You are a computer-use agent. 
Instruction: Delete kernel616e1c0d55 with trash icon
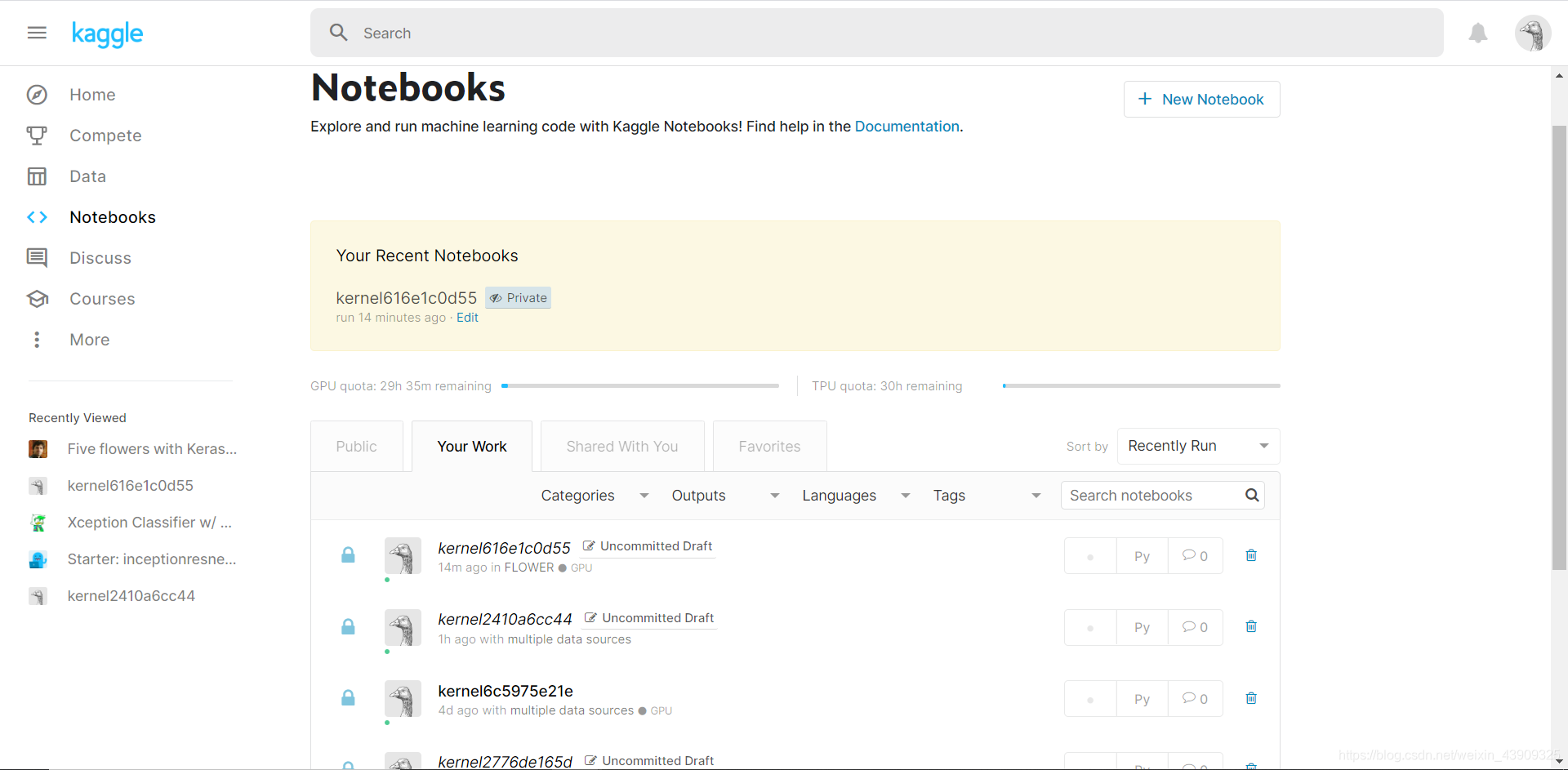pos(1251,555)
